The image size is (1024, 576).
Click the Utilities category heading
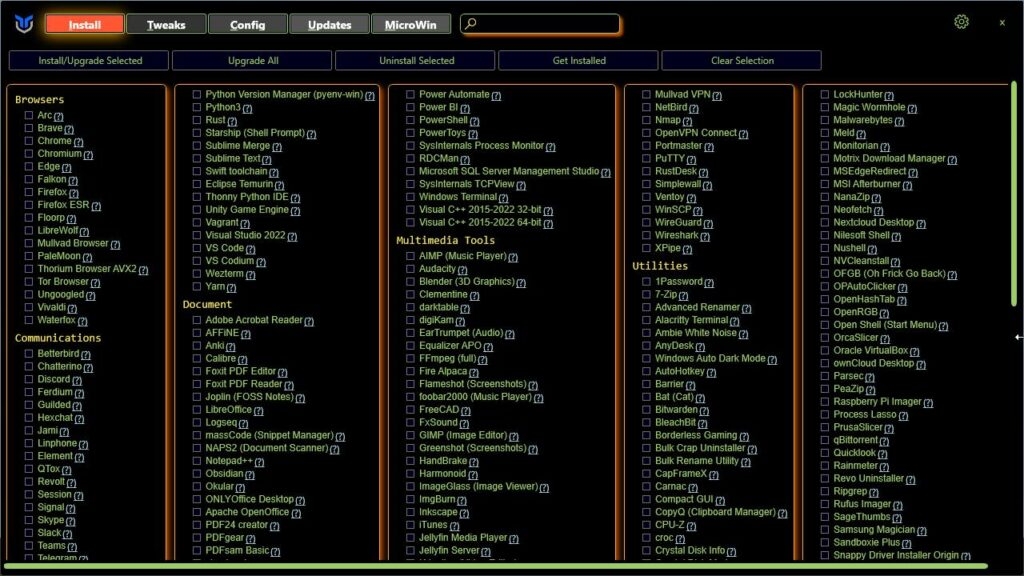point(660,266)
